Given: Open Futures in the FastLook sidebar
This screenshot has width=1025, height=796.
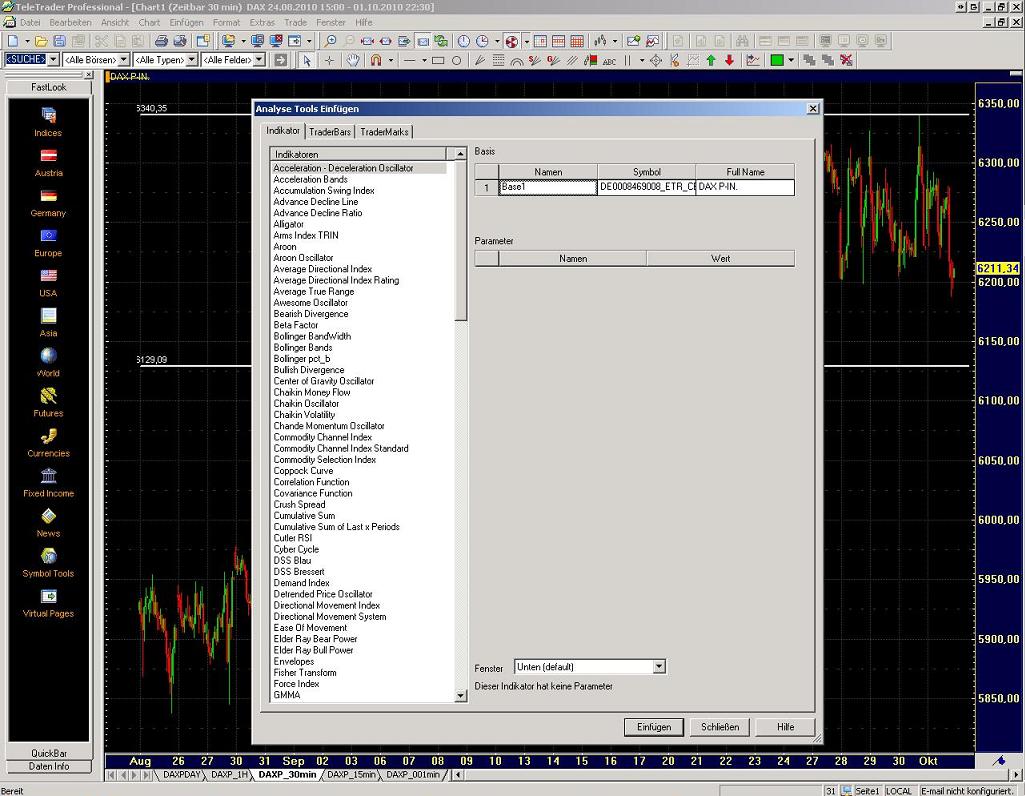Looking at the screenshot, I should [48, 403].
